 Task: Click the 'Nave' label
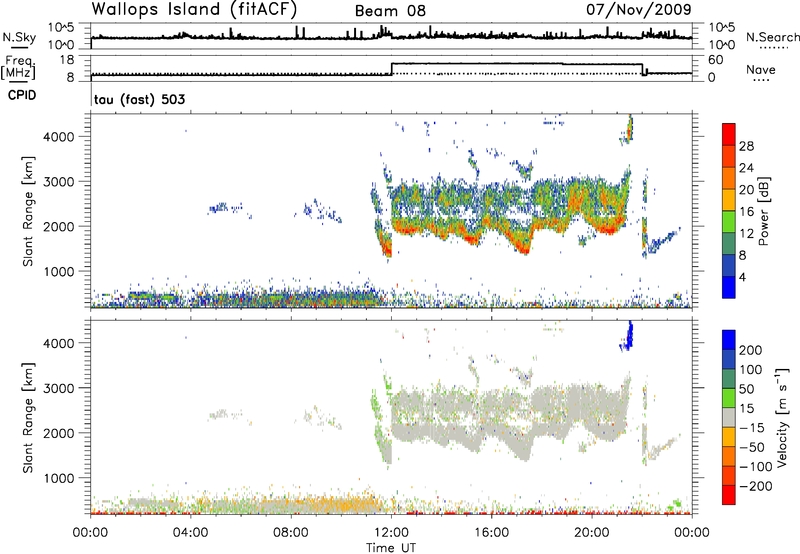click(x=761, y=69)
